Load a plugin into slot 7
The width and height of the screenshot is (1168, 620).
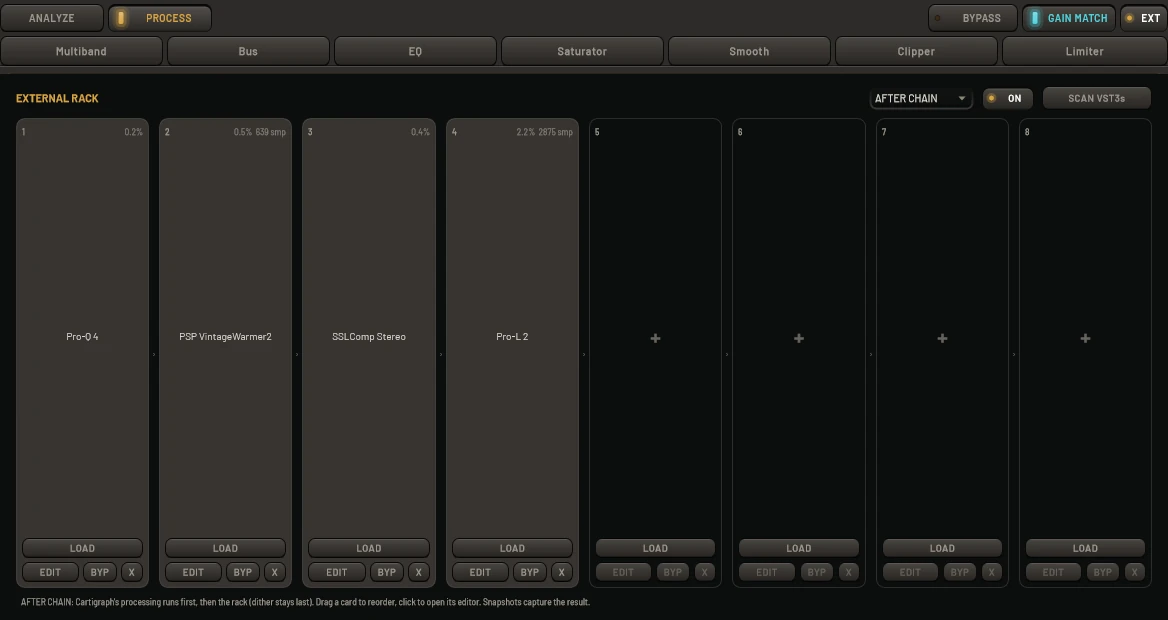(942, 548)
